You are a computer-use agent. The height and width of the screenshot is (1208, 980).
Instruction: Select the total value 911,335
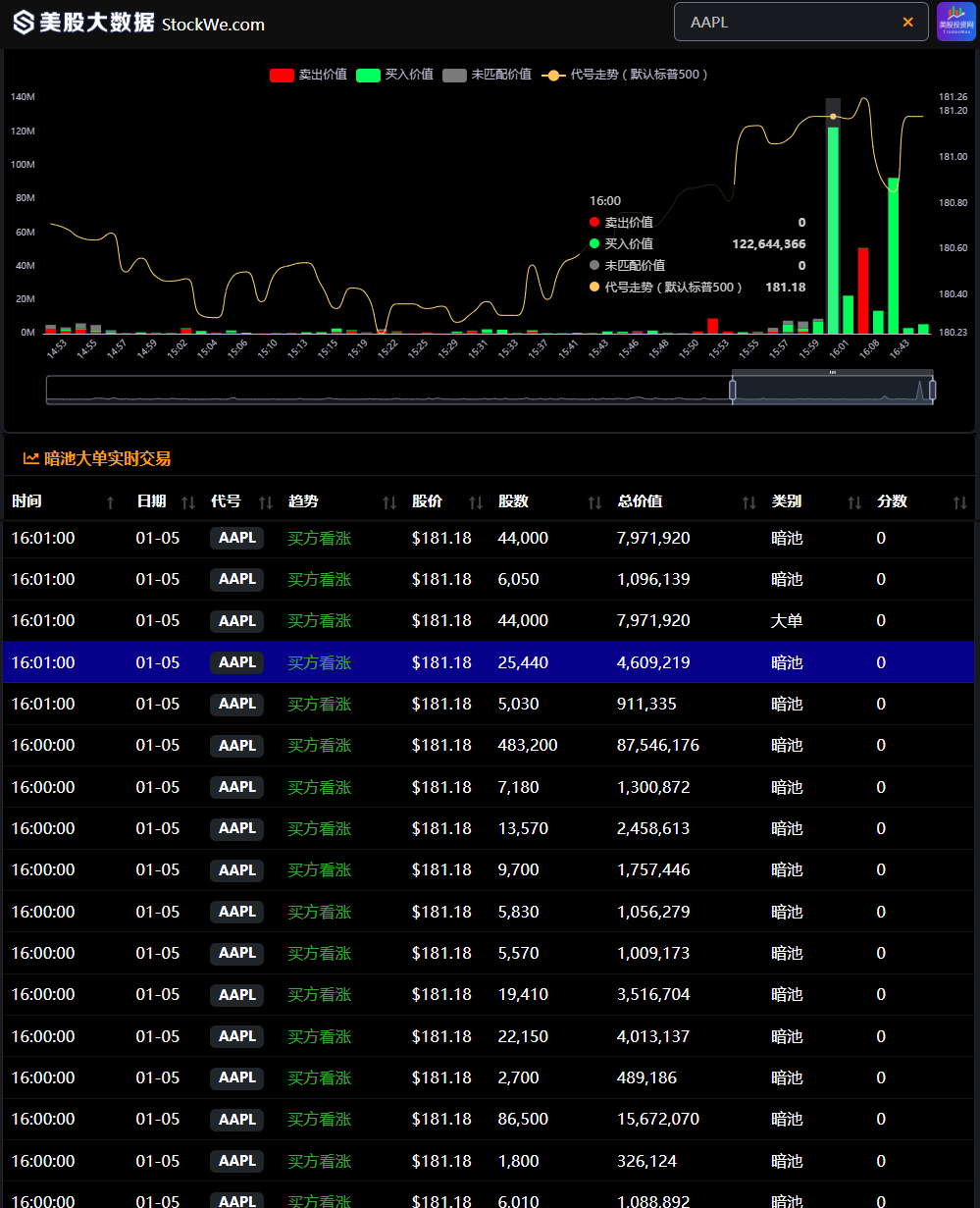click(x=646, y=704)
